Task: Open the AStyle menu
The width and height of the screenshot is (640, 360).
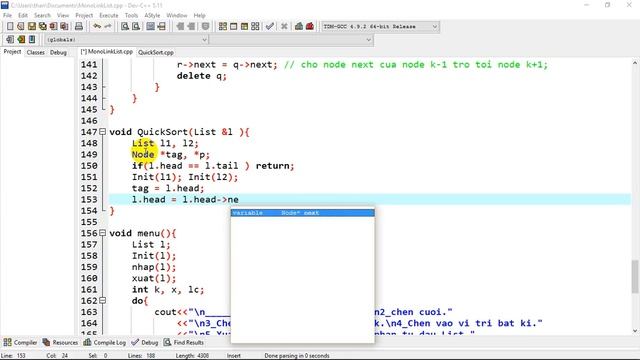Action: point(152,15)
